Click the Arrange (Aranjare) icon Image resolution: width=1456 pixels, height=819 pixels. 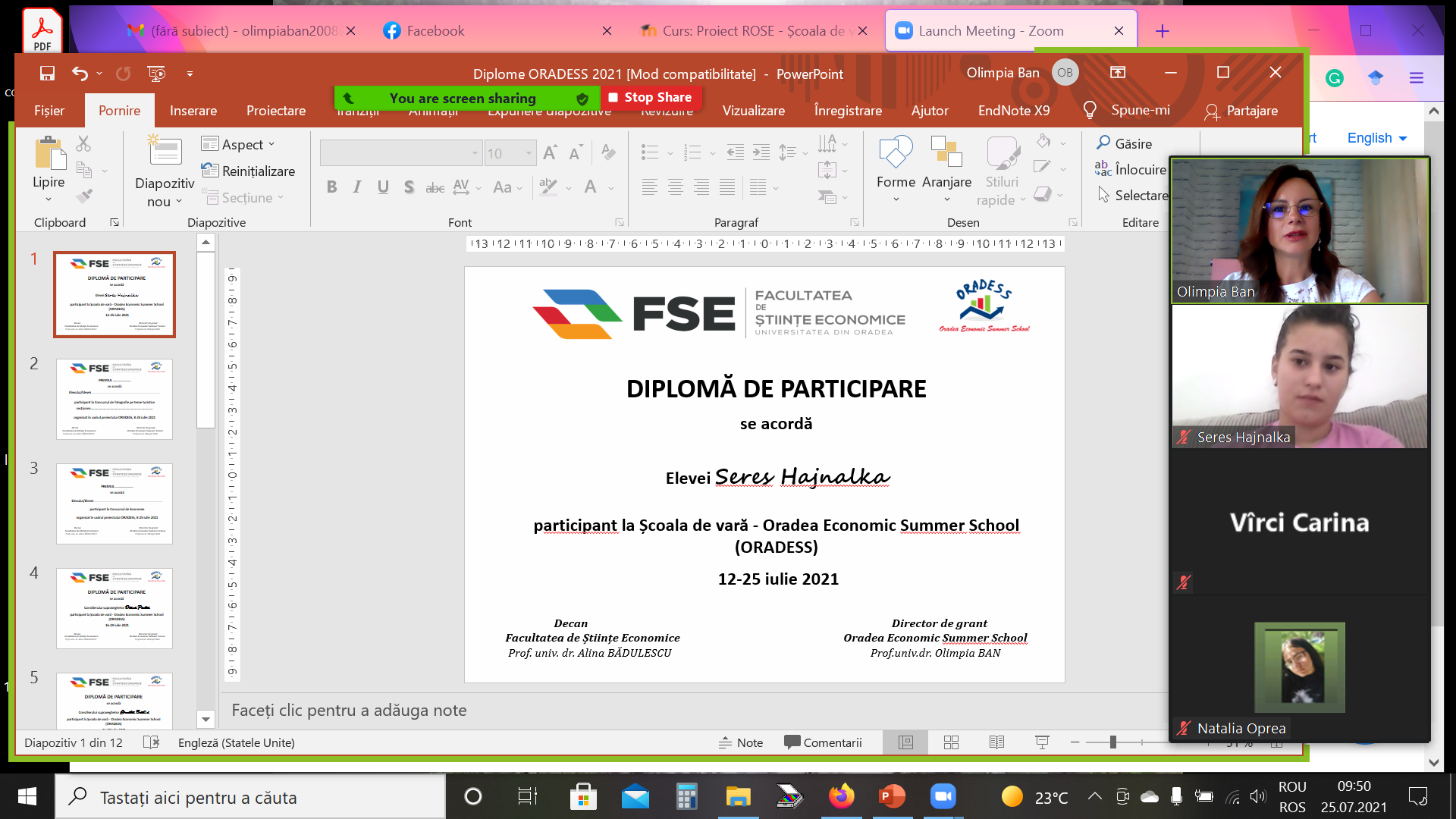pyautogui.click(x=946, y=152)
